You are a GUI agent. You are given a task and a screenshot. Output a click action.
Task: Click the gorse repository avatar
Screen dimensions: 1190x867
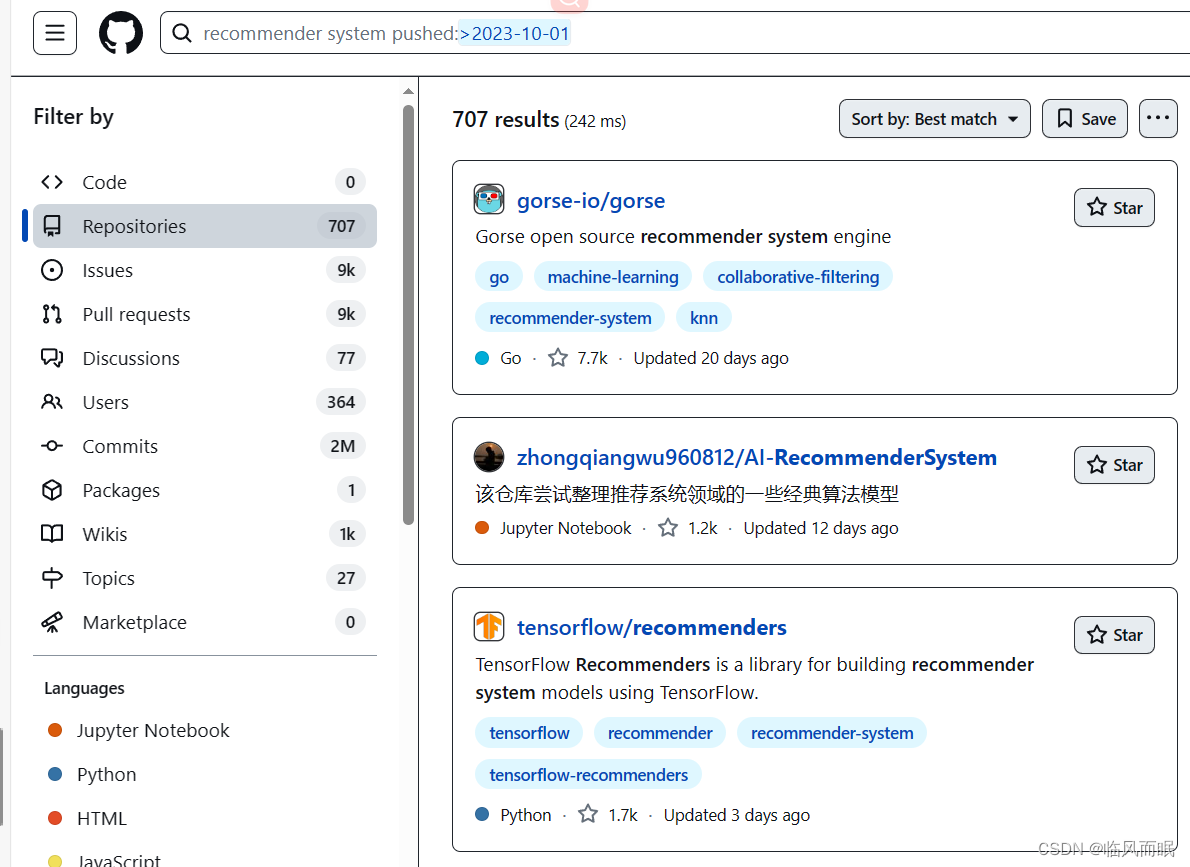pos(490,200)
